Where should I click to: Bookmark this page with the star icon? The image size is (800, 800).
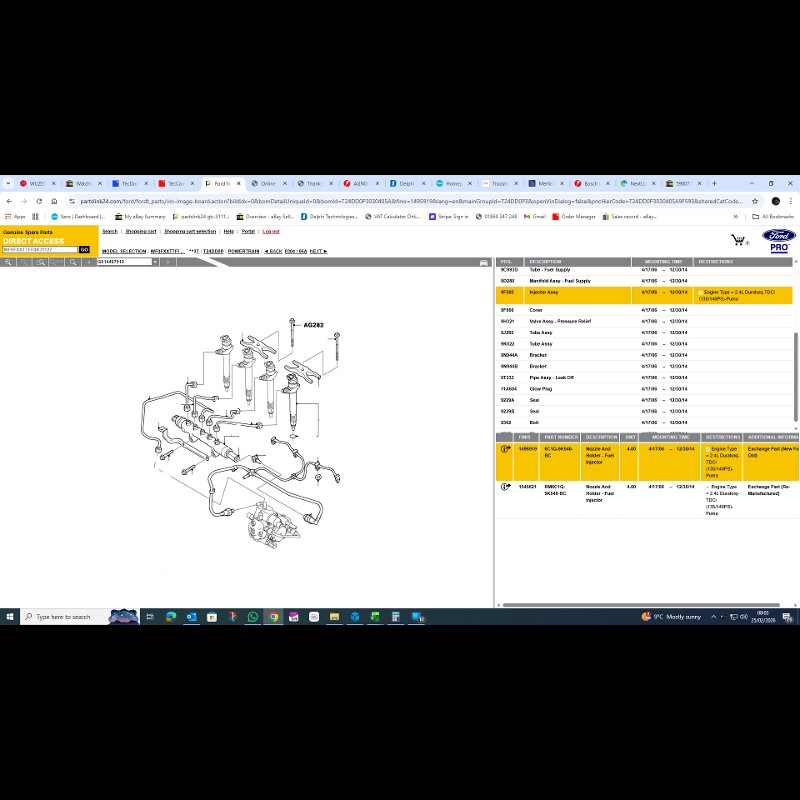[755, 201]
